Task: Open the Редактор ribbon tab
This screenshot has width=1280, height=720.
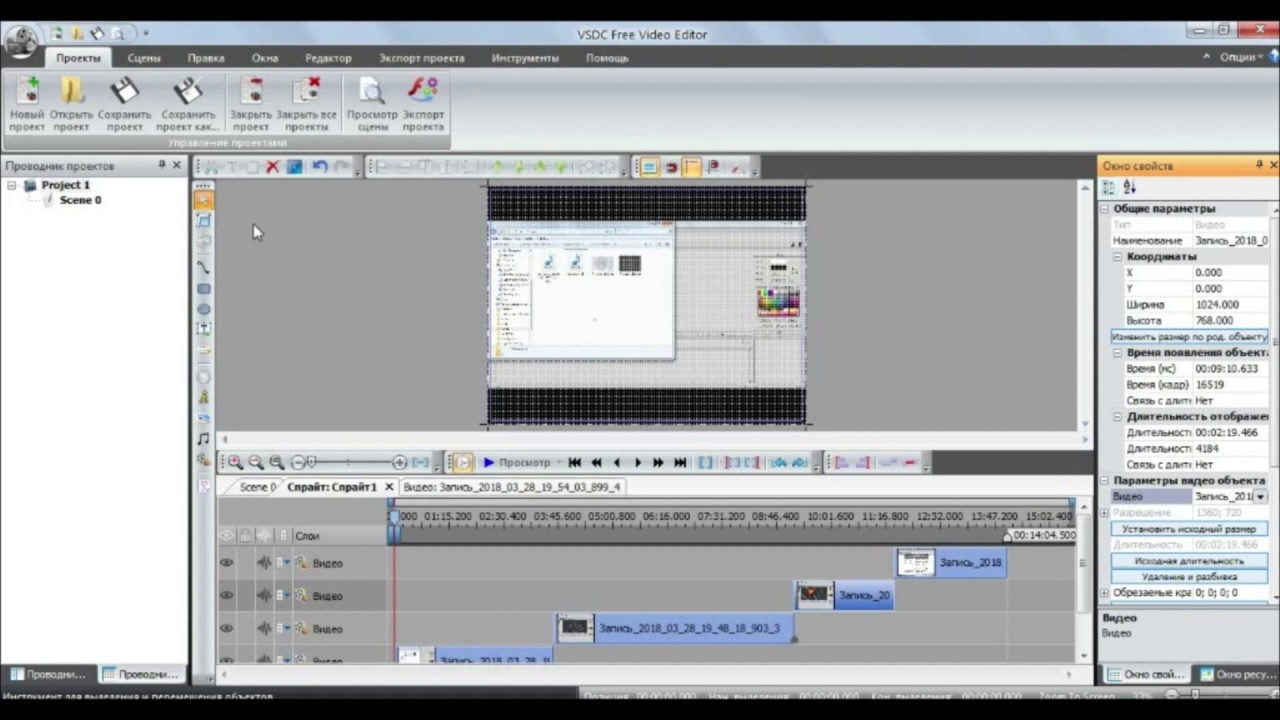Action: pyautogui.click(x=328, y=58)
